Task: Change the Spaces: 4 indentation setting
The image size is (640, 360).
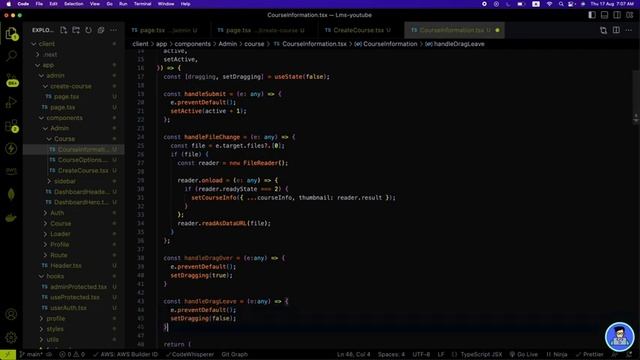Action: tap(391, 354)
